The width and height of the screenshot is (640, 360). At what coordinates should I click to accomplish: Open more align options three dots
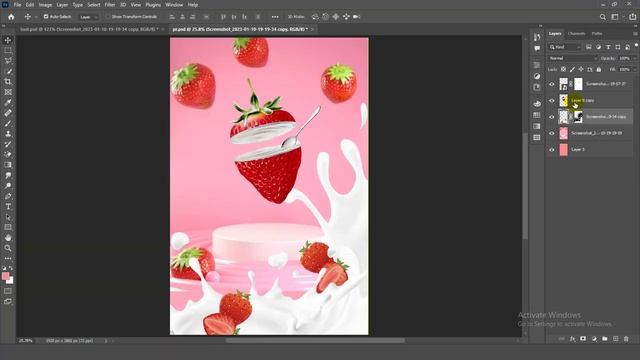275,17
